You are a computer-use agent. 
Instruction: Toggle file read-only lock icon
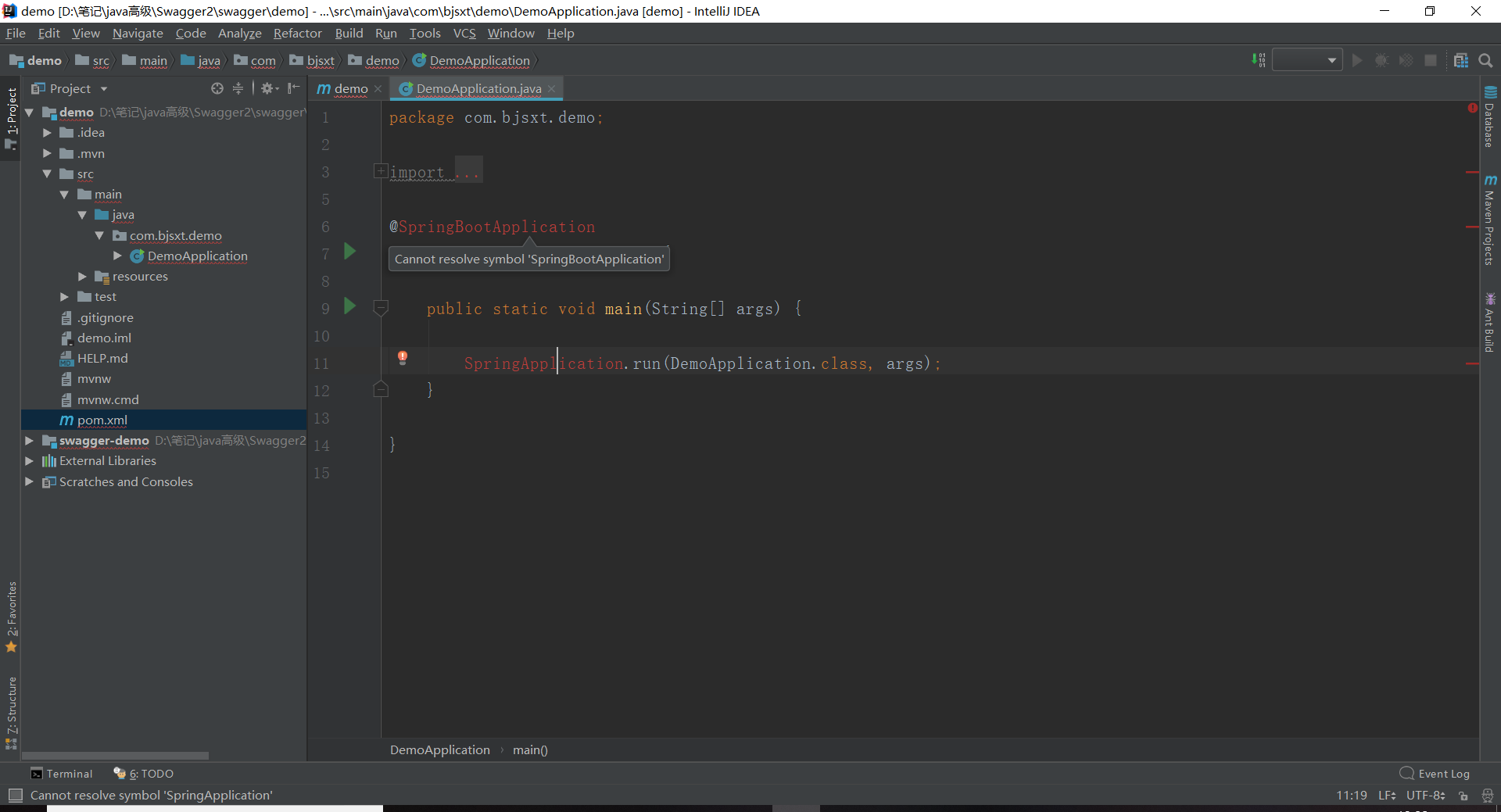(x=1463, y=796)
